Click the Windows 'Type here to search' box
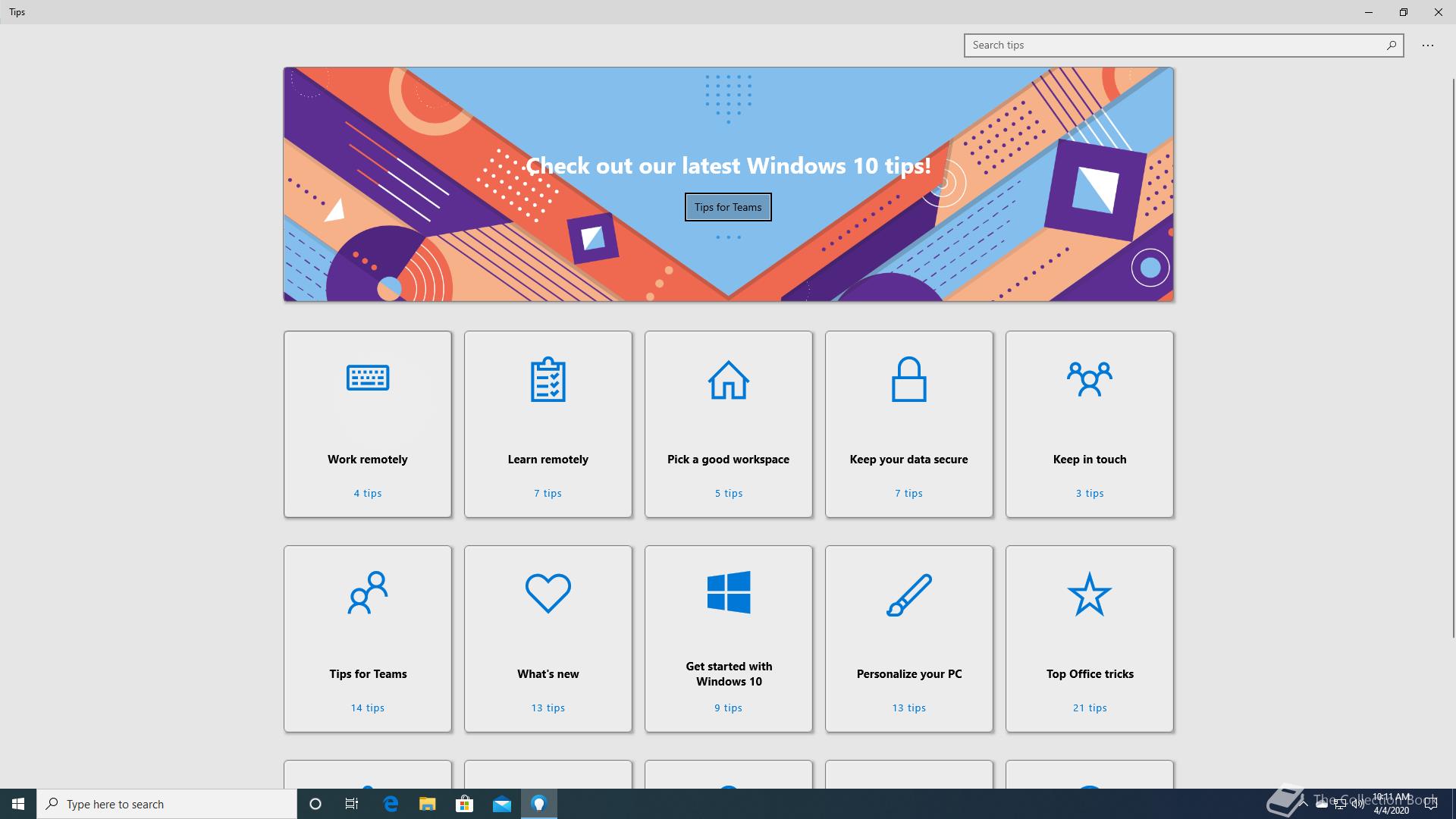Screen dimensions: 1456x819 167,804
